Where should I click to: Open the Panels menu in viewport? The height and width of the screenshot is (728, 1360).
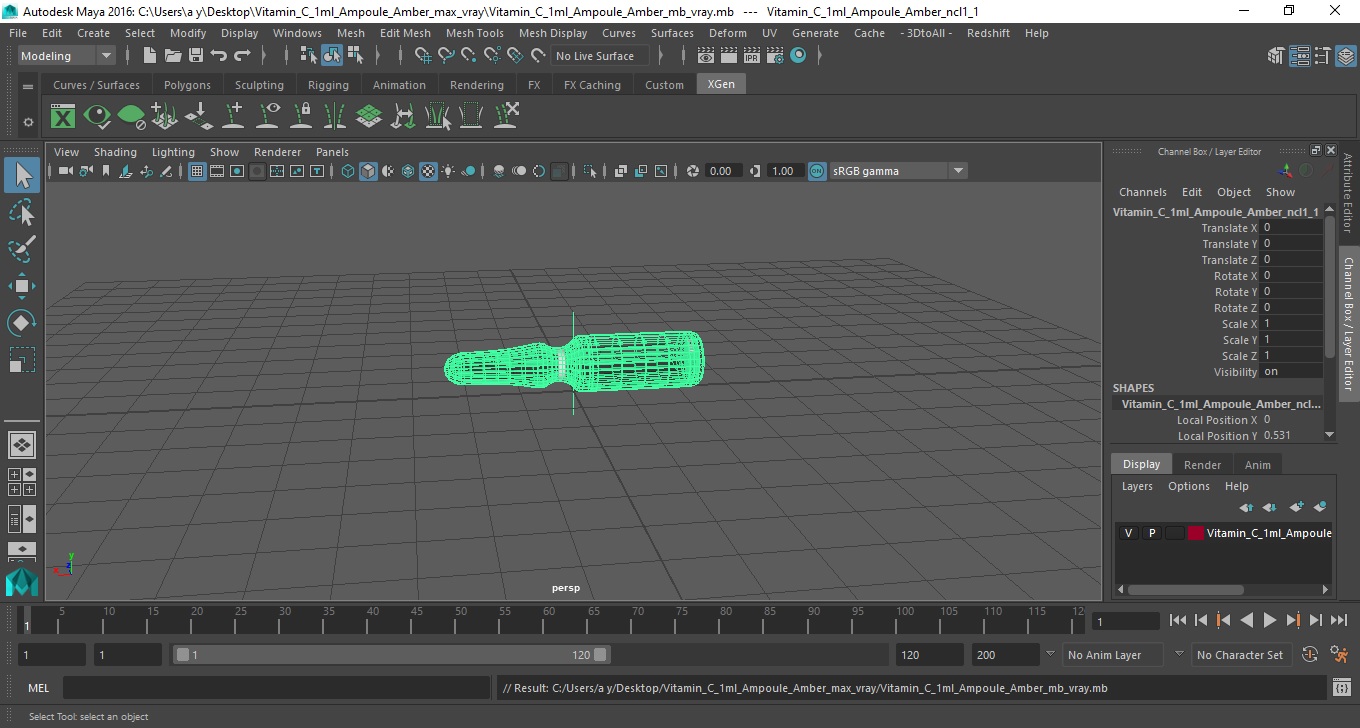pyautogui.click(x=332, y=152)
